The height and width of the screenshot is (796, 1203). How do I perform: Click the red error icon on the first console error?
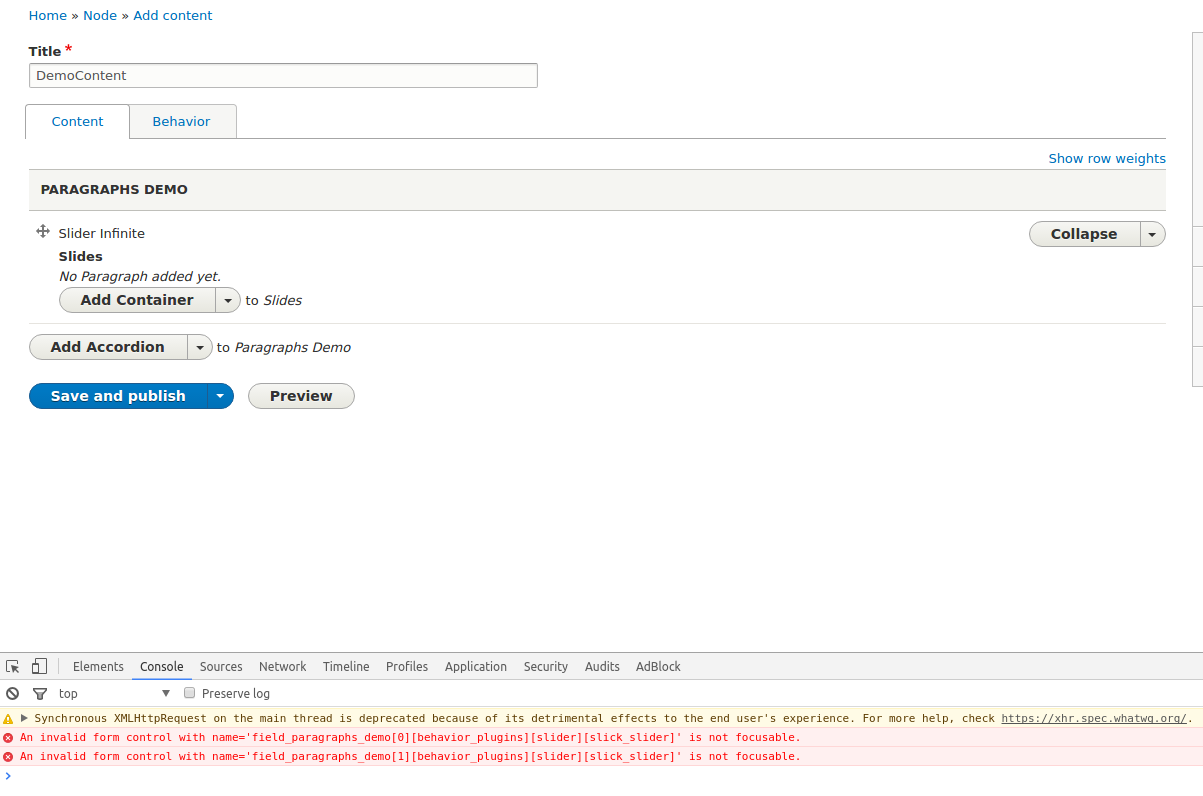(9, 737)
